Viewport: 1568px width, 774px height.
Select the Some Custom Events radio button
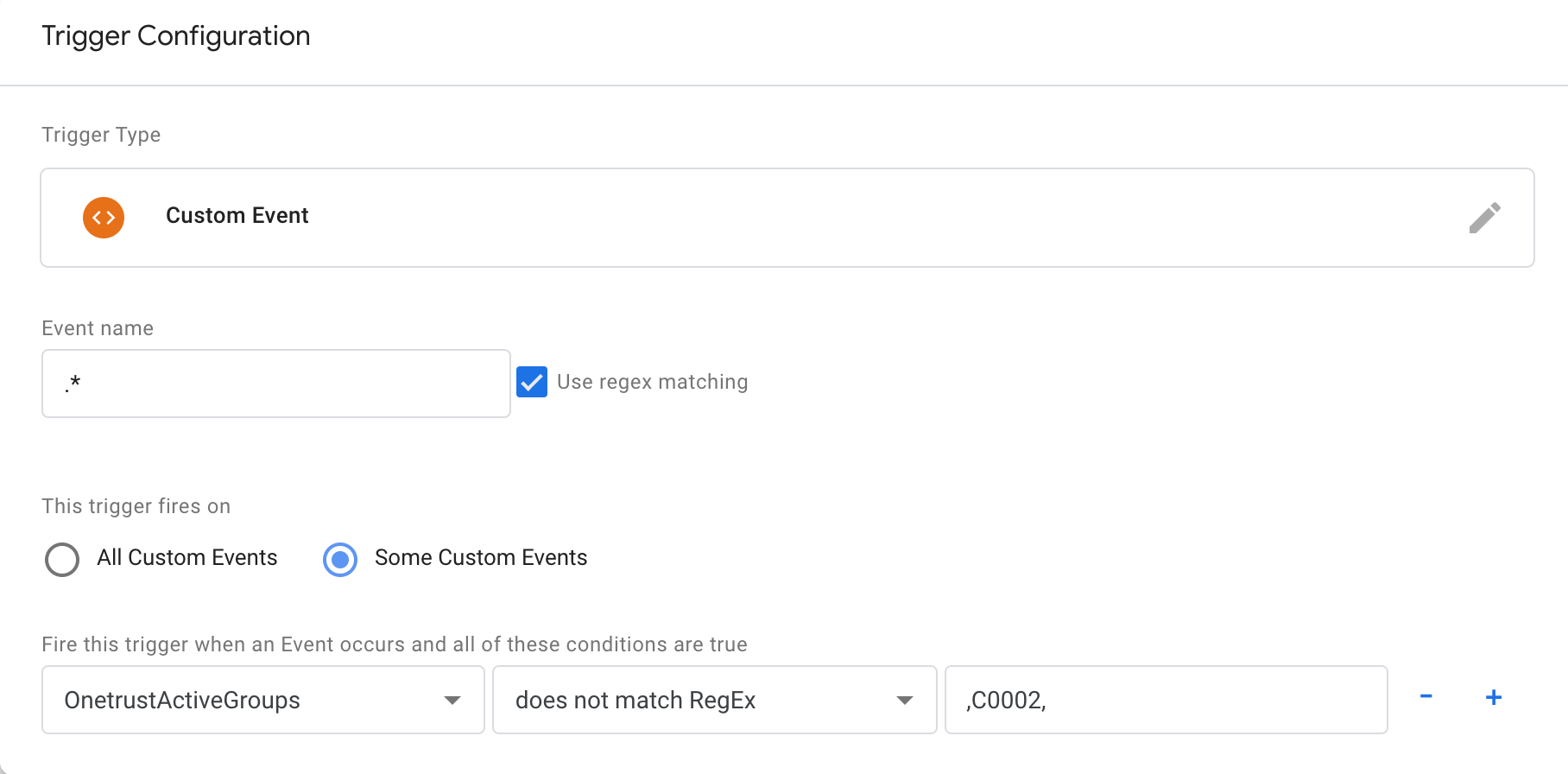tap(340, 559)
